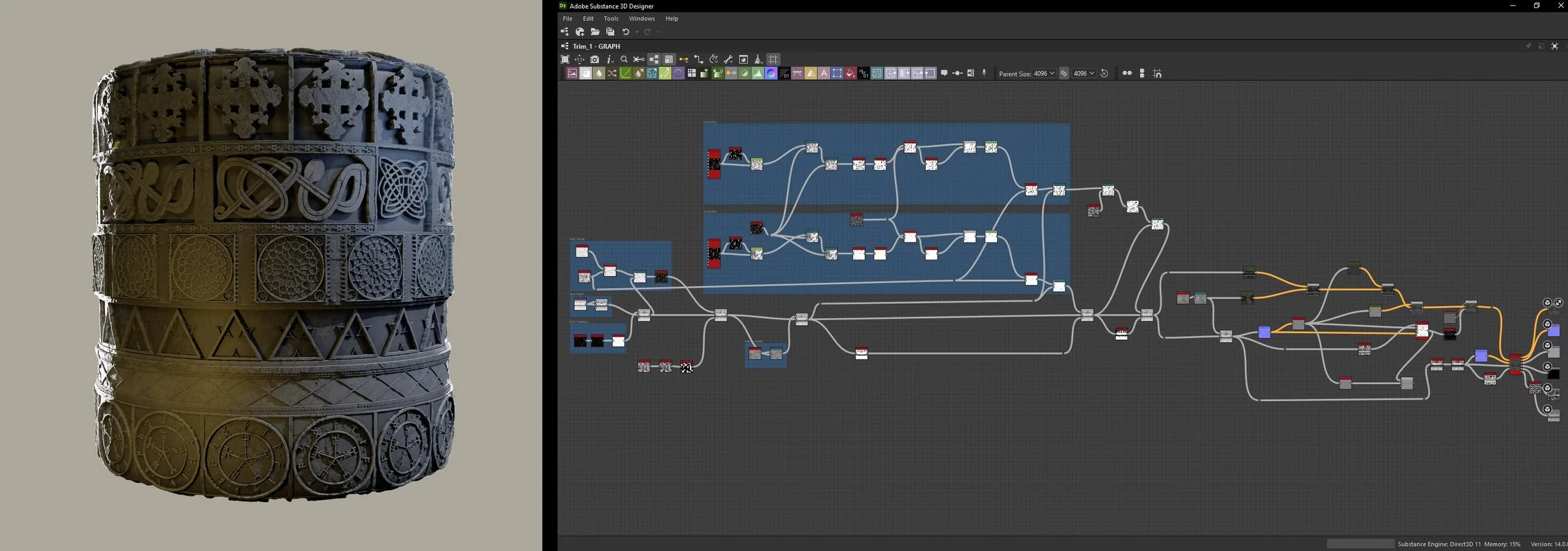Open the Edit menu
This screenshot has width=1568, height=551.
click(x=588, y=19)
